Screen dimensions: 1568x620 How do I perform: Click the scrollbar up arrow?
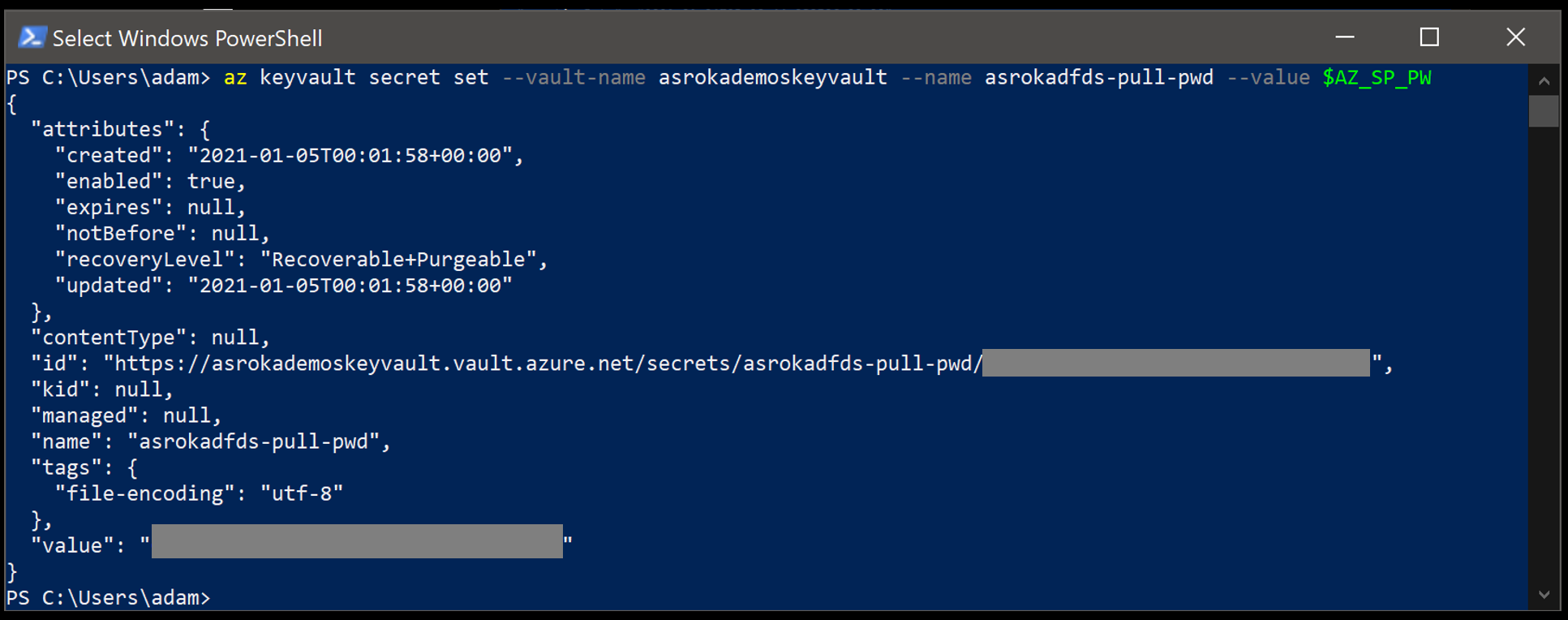point(1544,81)
